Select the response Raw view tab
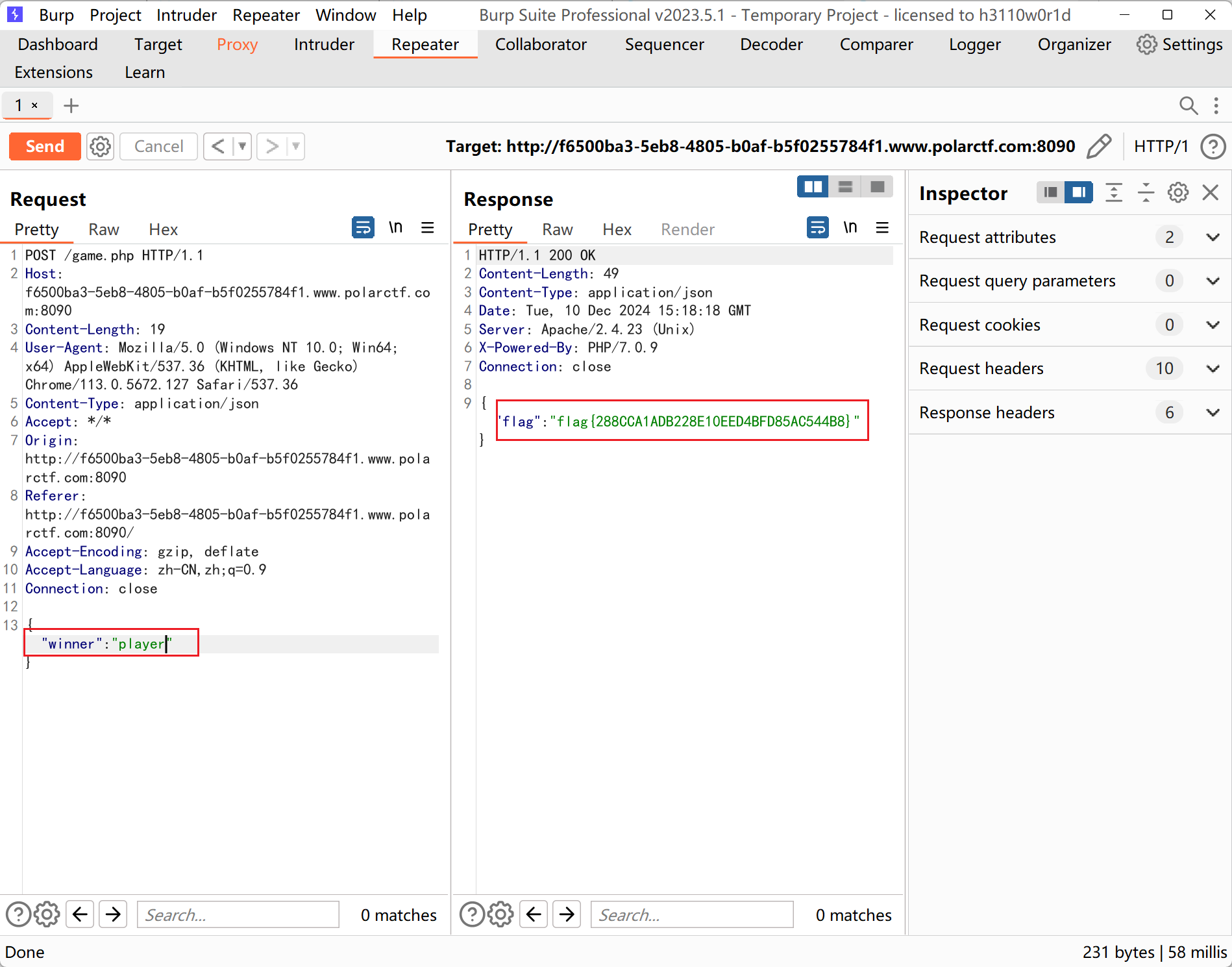Image resolution: width=1232 pixels, height=967 pixels. (558, 229)
